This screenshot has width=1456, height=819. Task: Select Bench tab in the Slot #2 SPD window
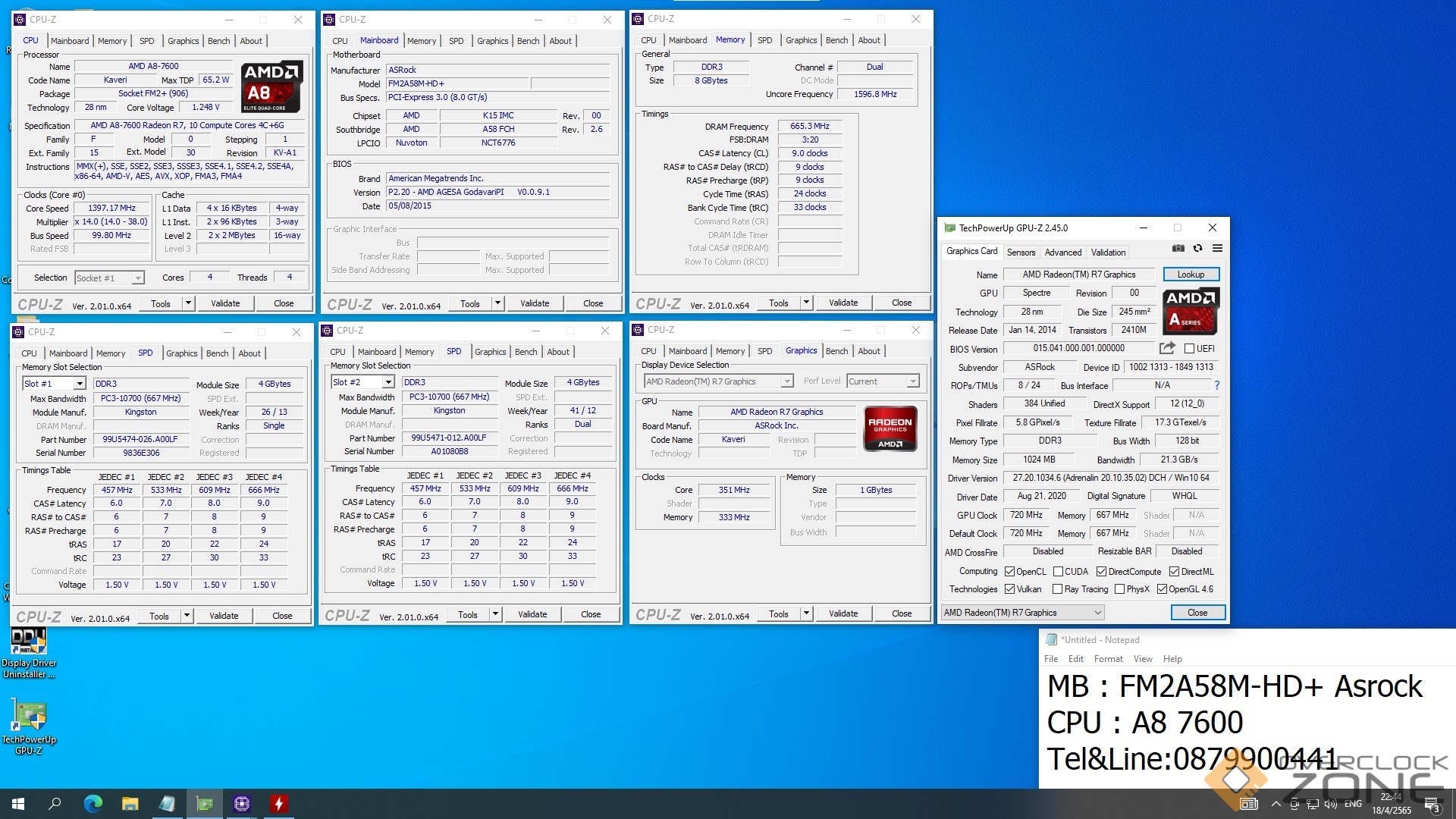pos(526,352)
